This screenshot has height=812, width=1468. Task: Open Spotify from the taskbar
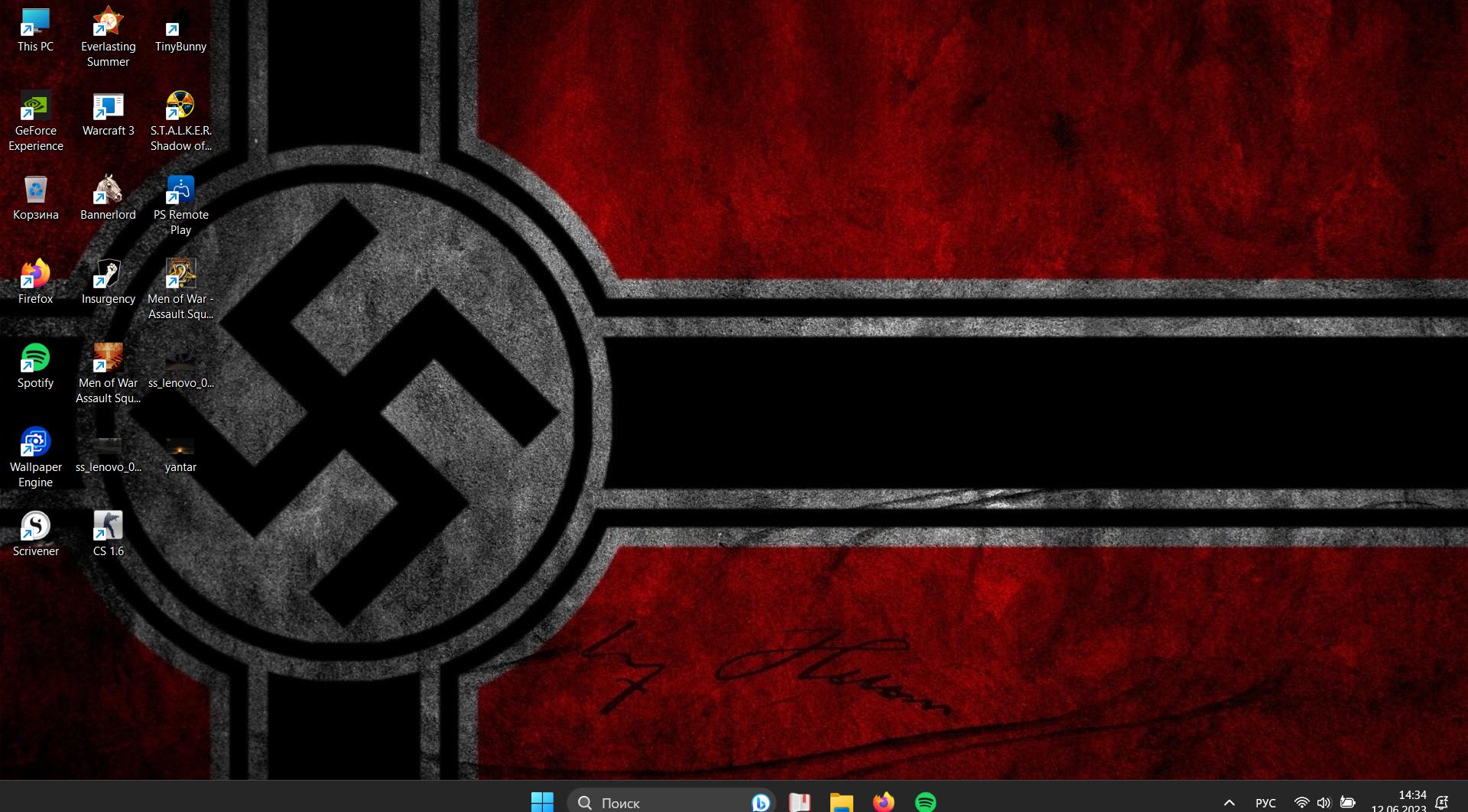point(925,802)
